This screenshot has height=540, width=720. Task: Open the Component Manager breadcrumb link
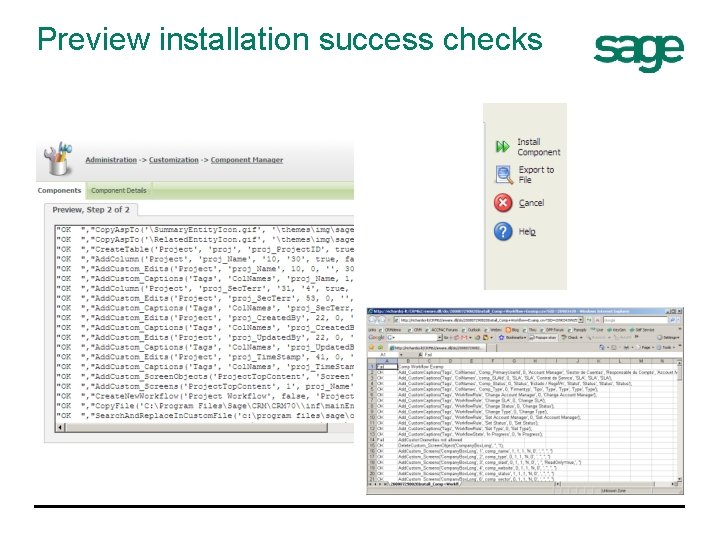point(247,160)
